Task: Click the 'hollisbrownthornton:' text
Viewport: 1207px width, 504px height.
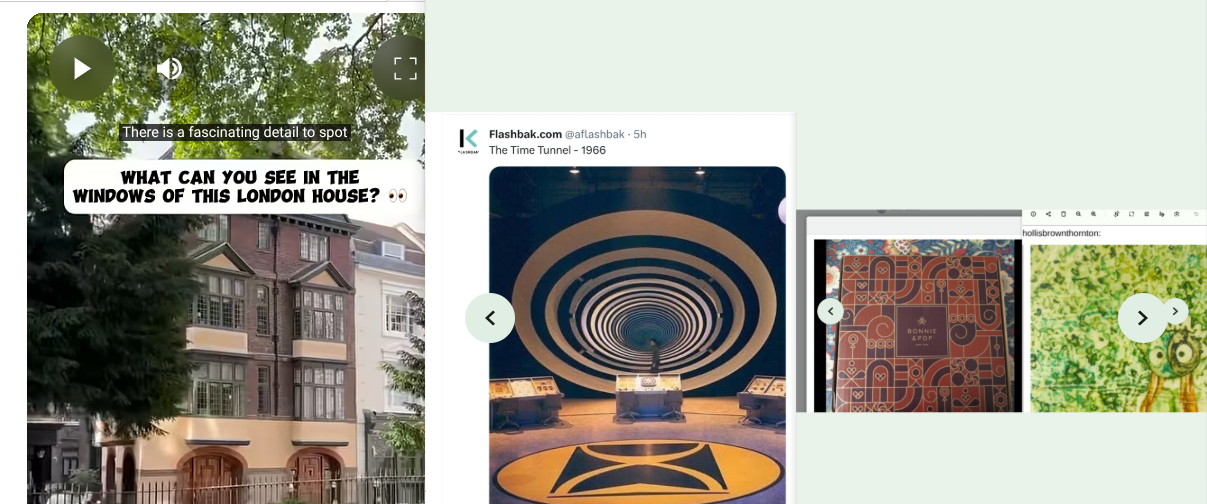Action: click(1062, 233)
